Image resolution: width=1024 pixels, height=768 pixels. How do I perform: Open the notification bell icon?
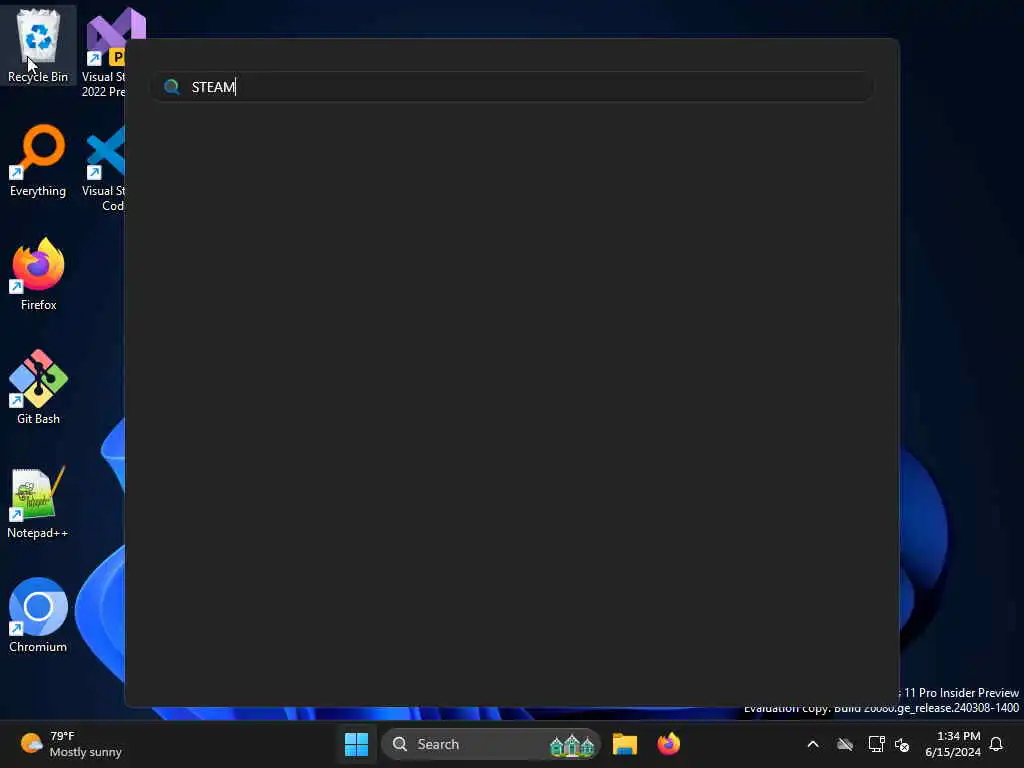click(997, 744)
